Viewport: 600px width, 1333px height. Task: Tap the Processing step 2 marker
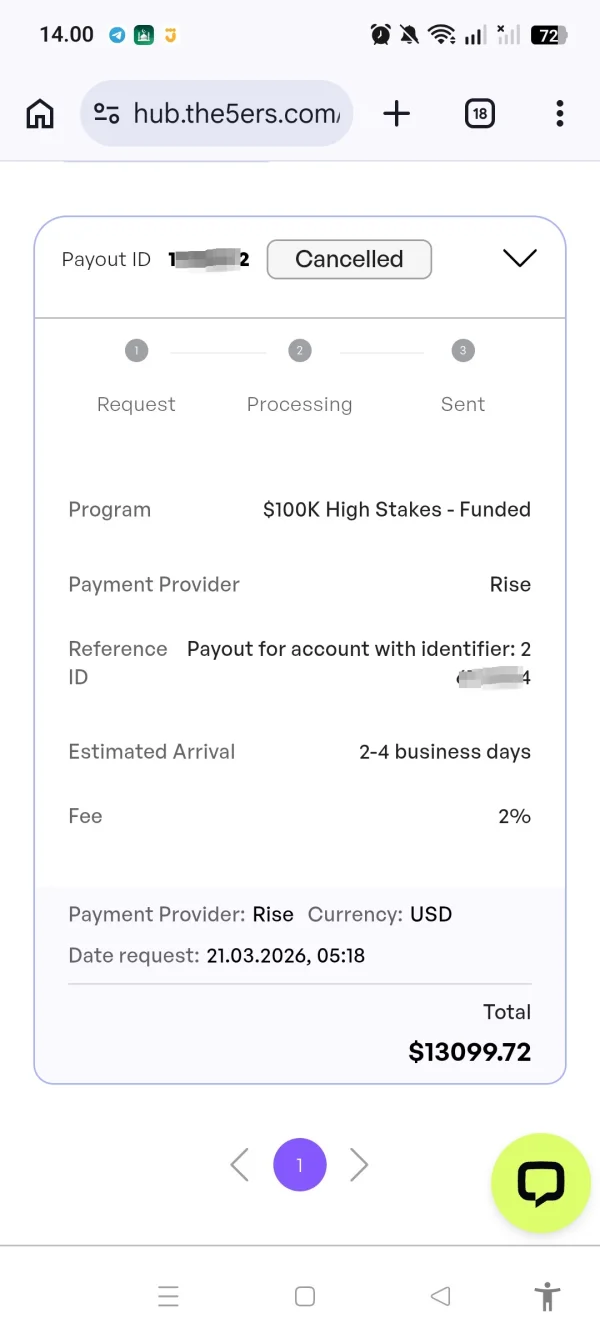pyautogui.click(x=299, y=351)
